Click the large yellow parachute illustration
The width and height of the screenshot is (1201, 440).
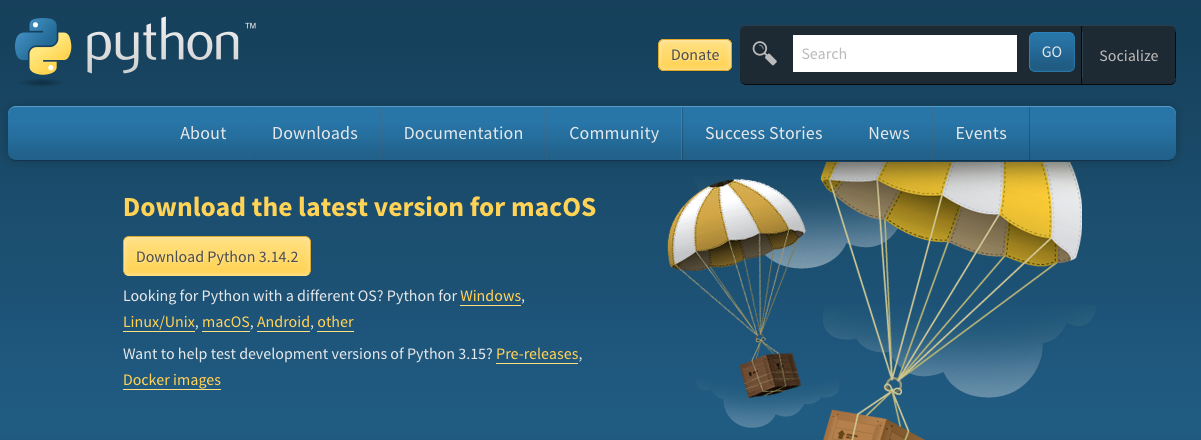click(950, 214)
